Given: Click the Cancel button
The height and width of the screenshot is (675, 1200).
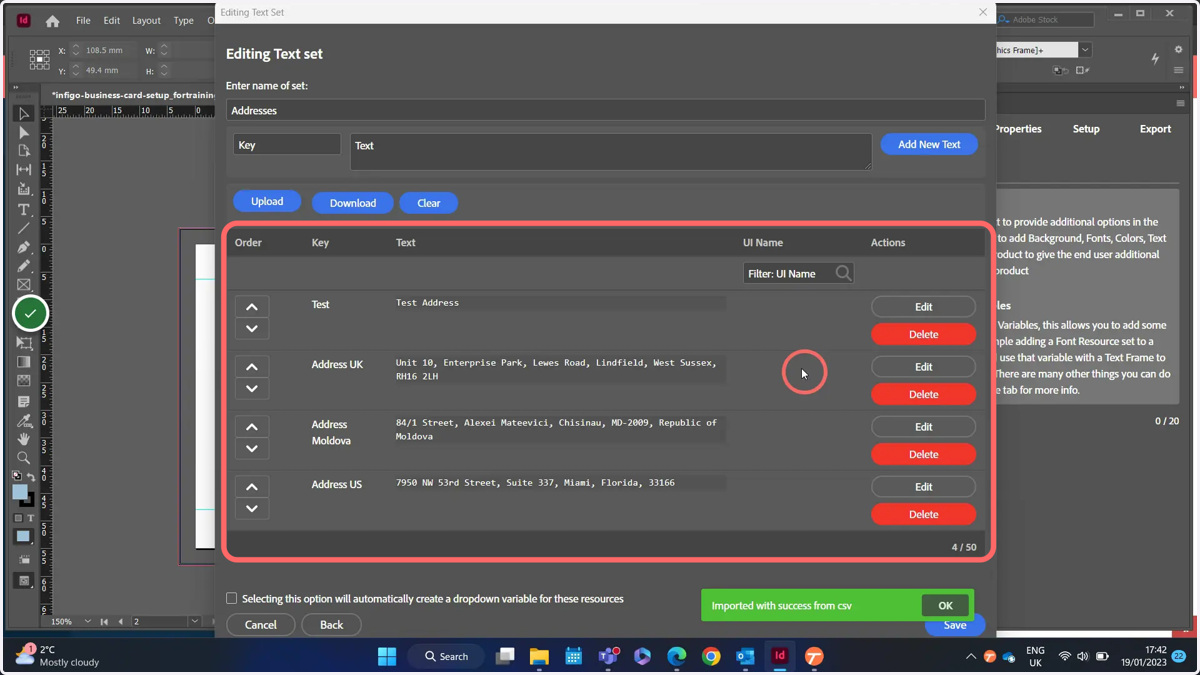Looking at the screenshot, I should coord(261,625).
